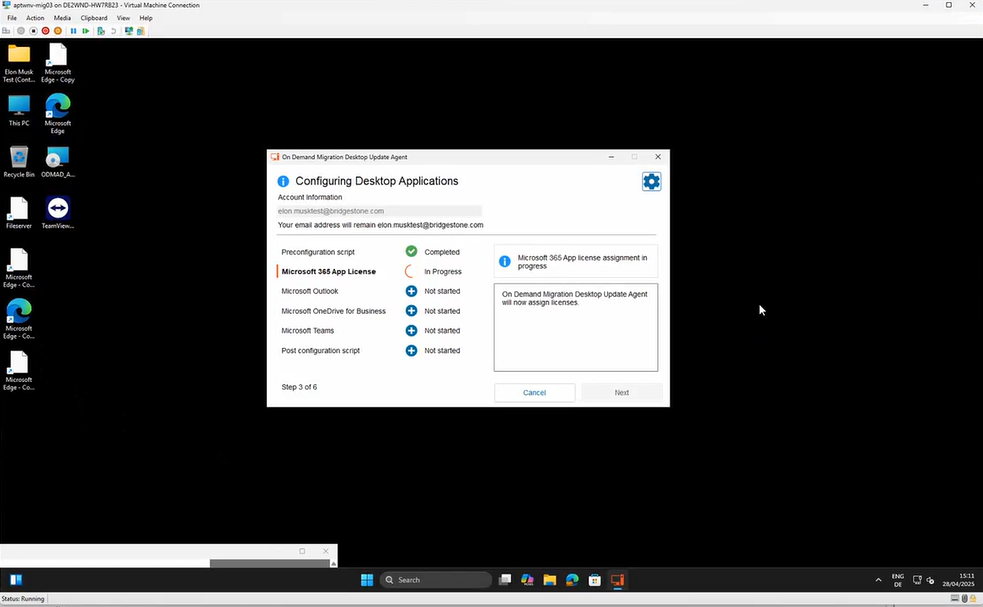Screen dimensions: 983x607
Task: Click the 'Microsoft OneDrive for Business' step label
Action: (x=334, y=311)
